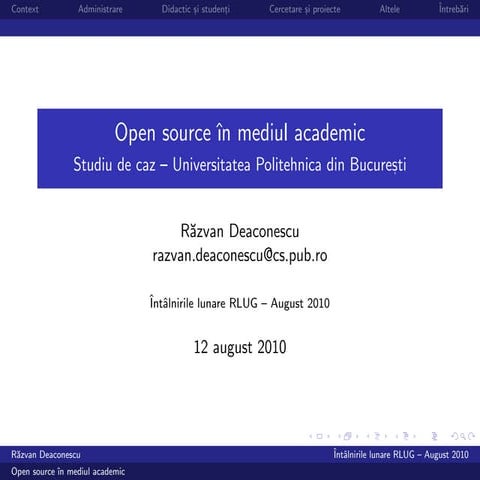Jump to the Întrebări section
Image resolution: width=480 pixels, height=480 pixels.
tap(453, 9)
